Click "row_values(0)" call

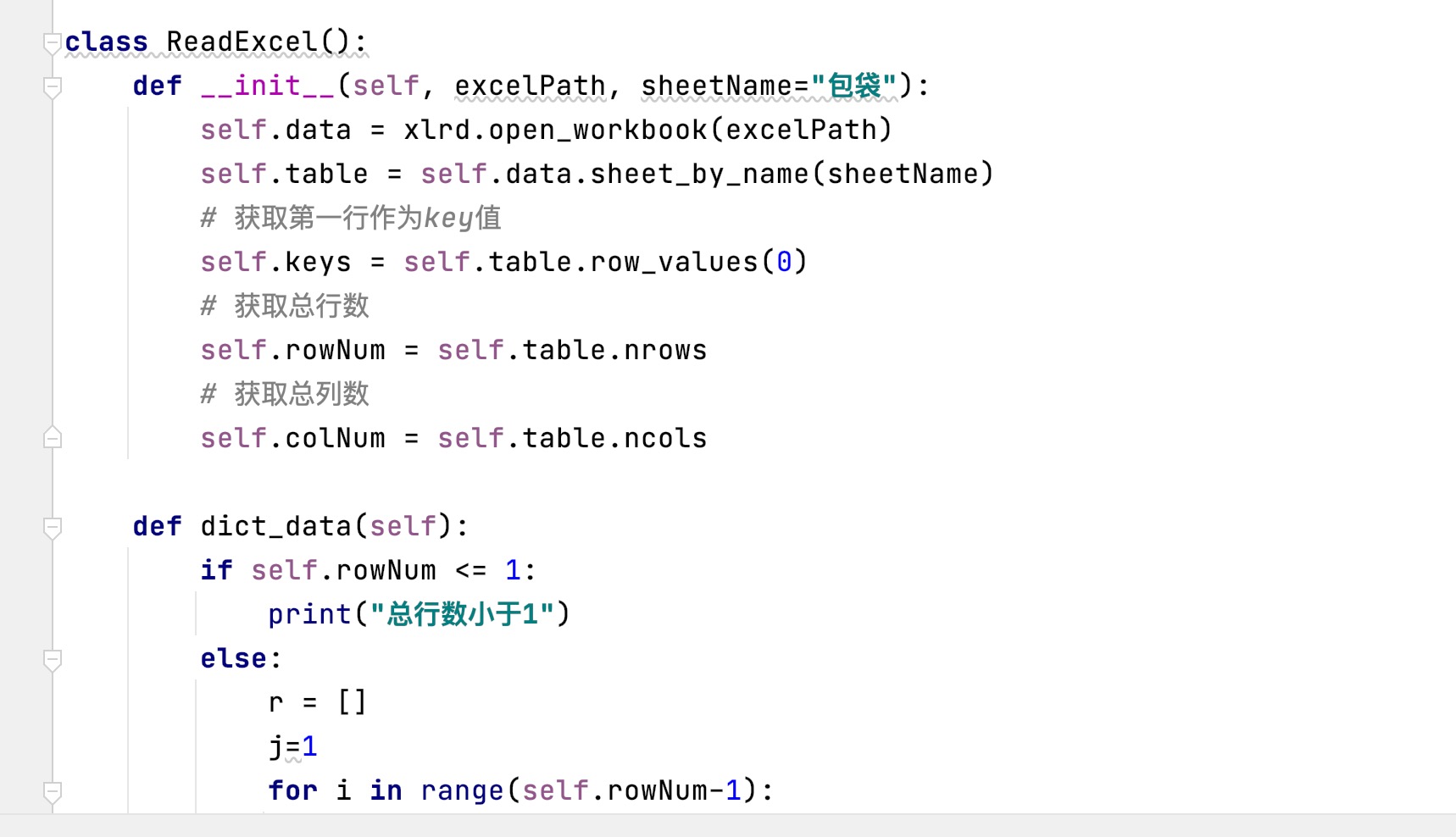pyautogui.click(x=699, y=262)
